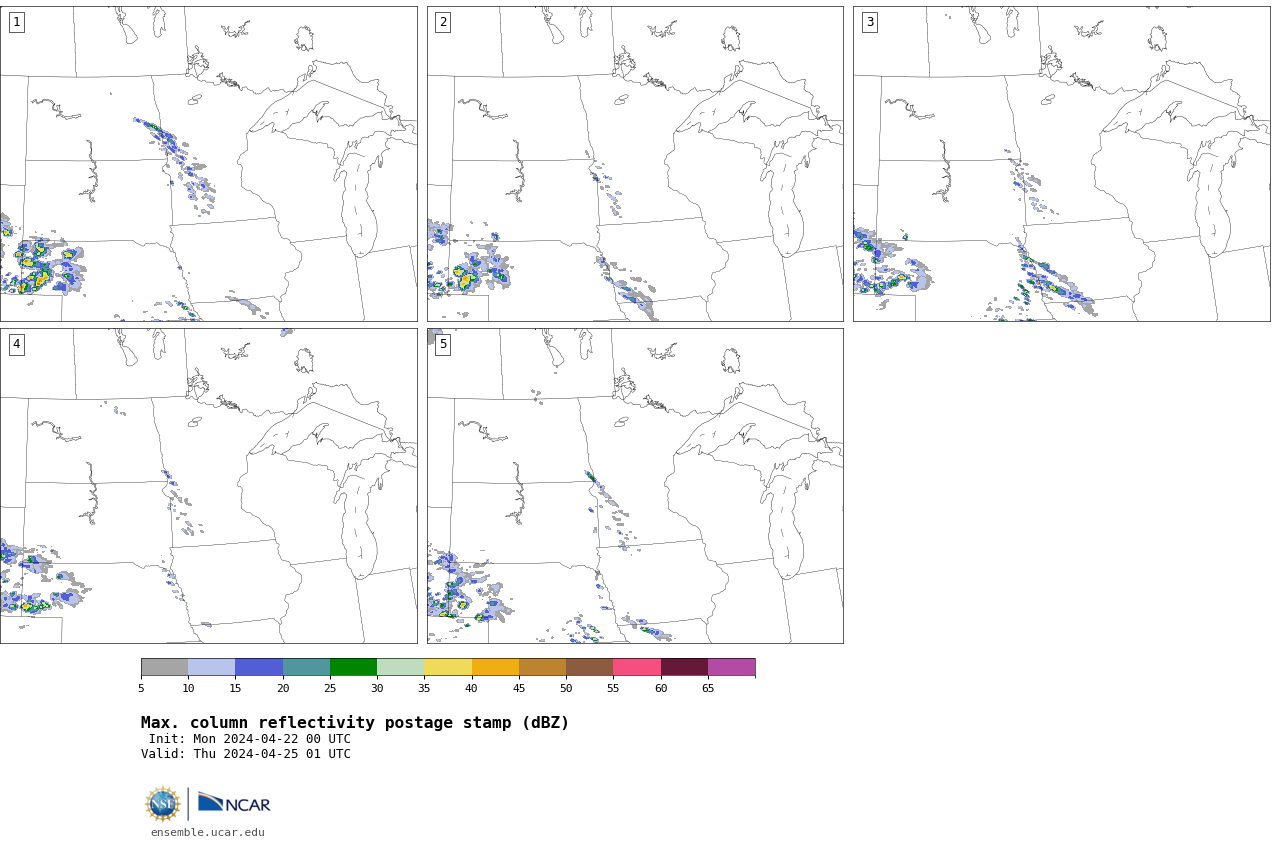Click the panel number label 4

(x=16, y=344)
